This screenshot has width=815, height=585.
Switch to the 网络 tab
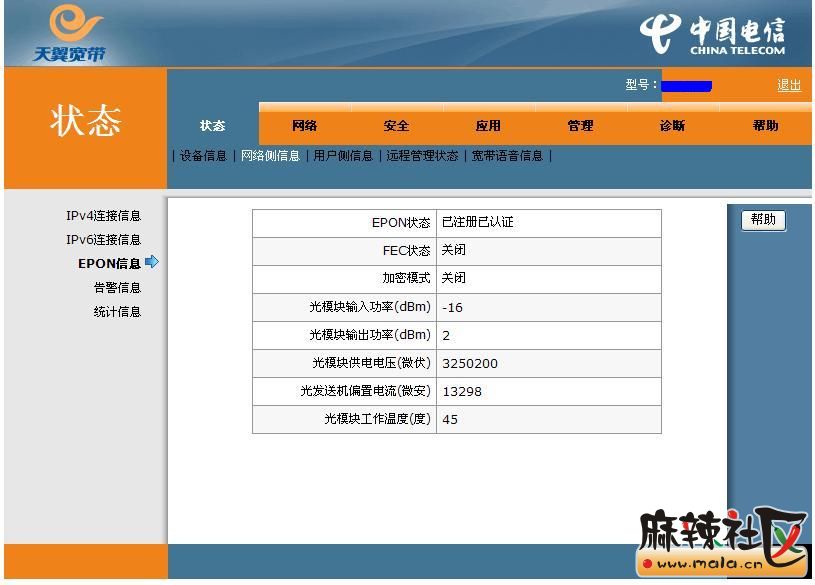[304, 126]
